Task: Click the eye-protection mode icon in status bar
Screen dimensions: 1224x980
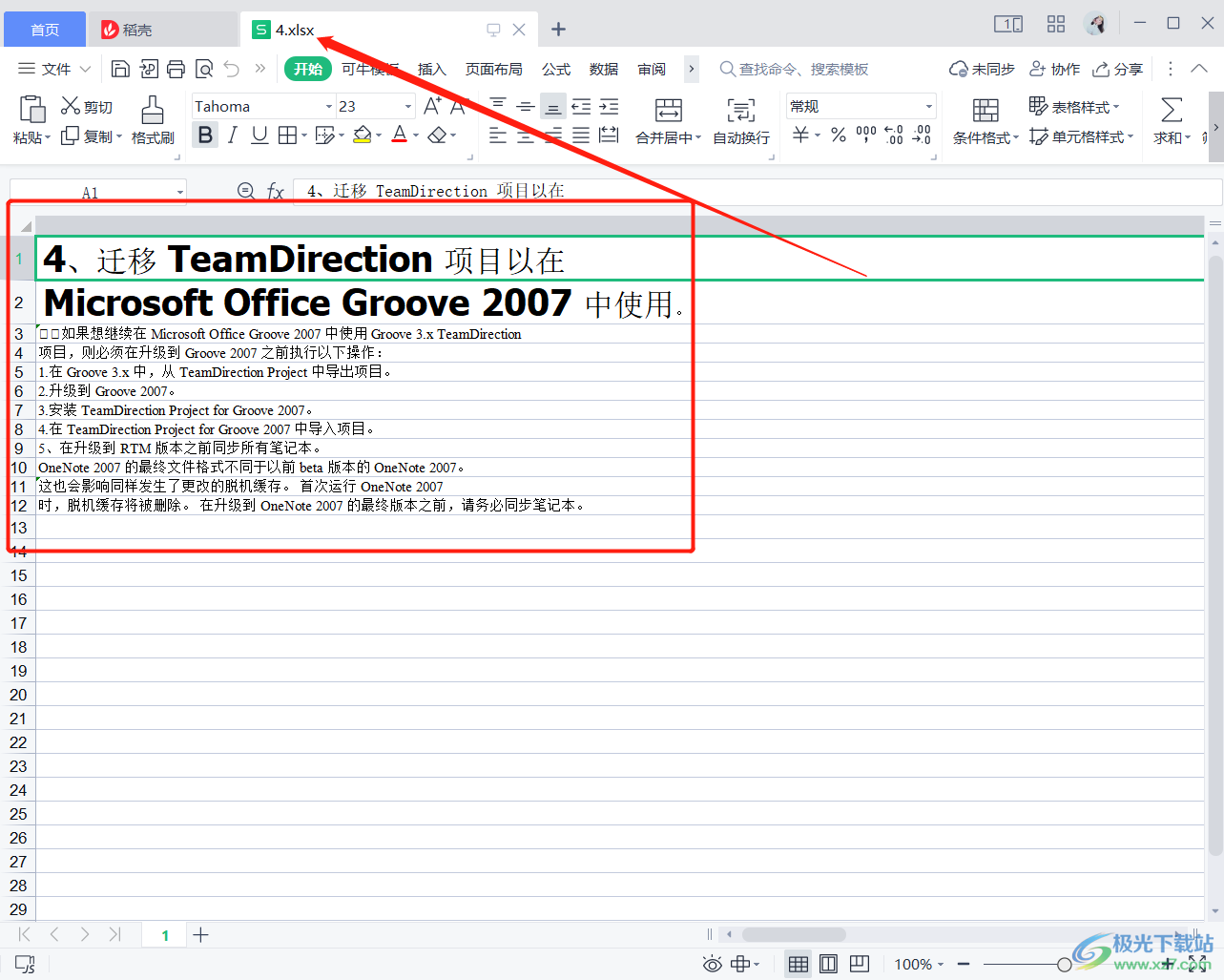Action: coord(713,964)
